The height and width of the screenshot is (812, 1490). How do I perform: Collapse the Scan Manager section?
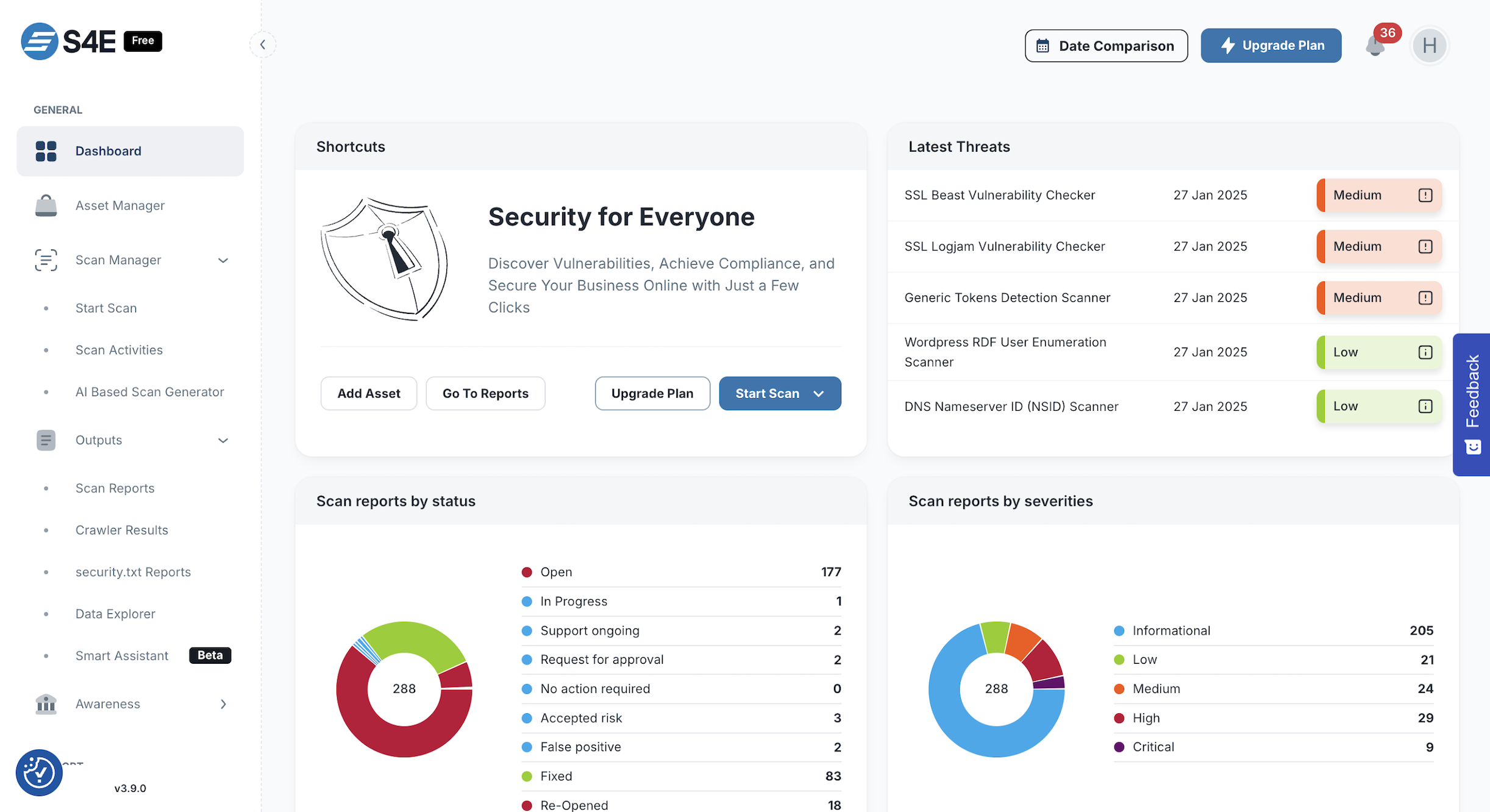(x=223, y=260)
